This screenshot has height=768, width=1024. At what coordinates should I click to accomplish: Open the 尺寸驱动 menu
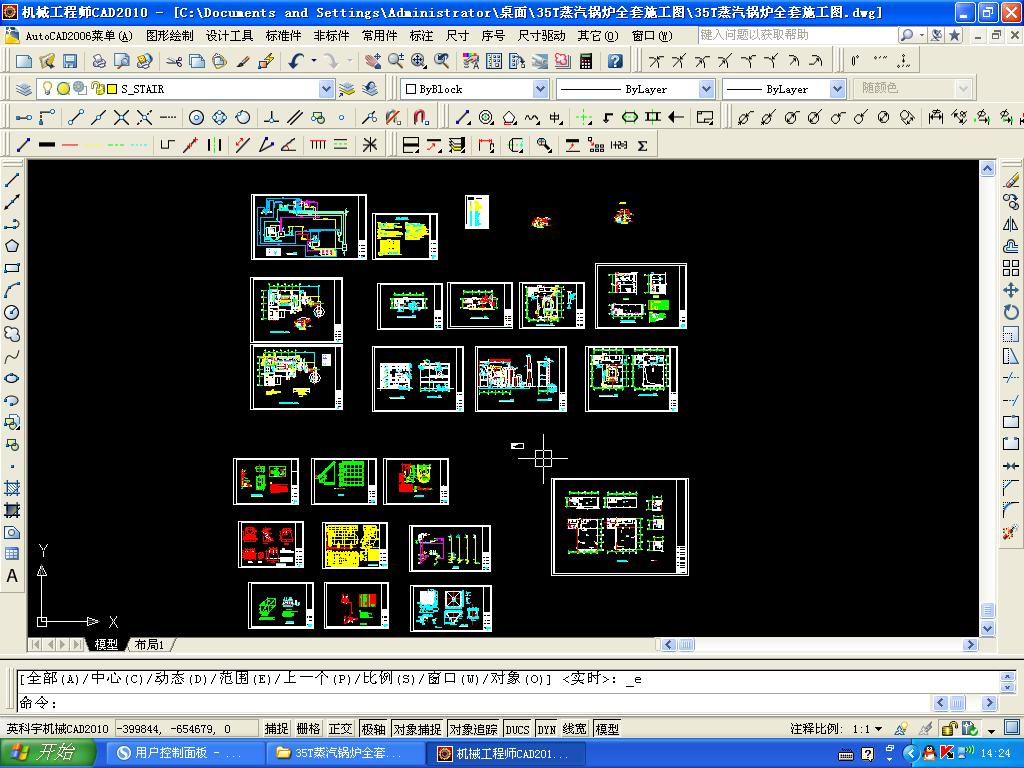tap(541, 35)
